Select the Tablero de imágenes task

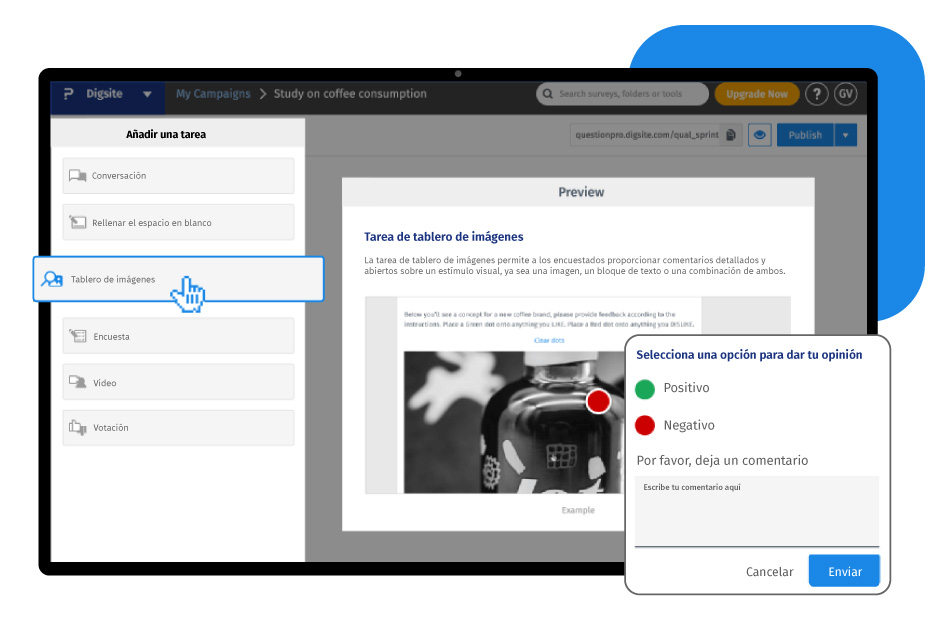coord(178,279)
